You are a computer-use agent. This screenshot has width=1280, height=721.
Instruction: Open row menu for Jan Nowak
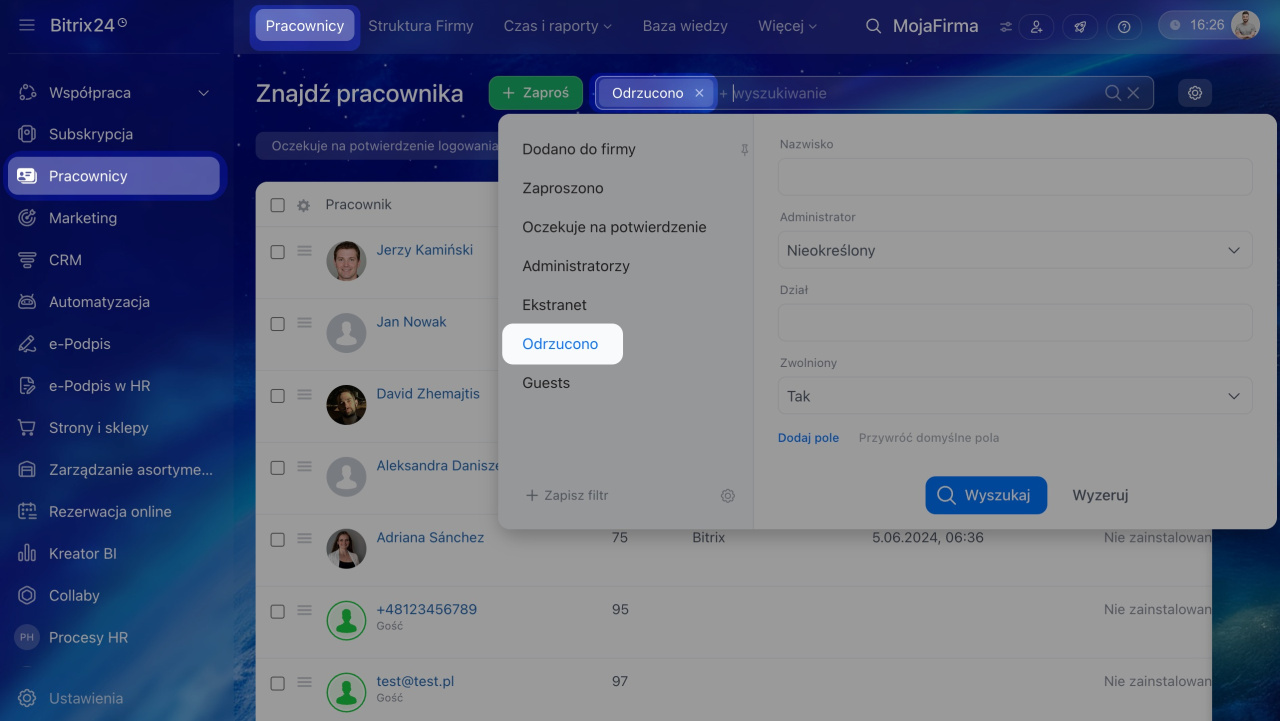(305, 323)
